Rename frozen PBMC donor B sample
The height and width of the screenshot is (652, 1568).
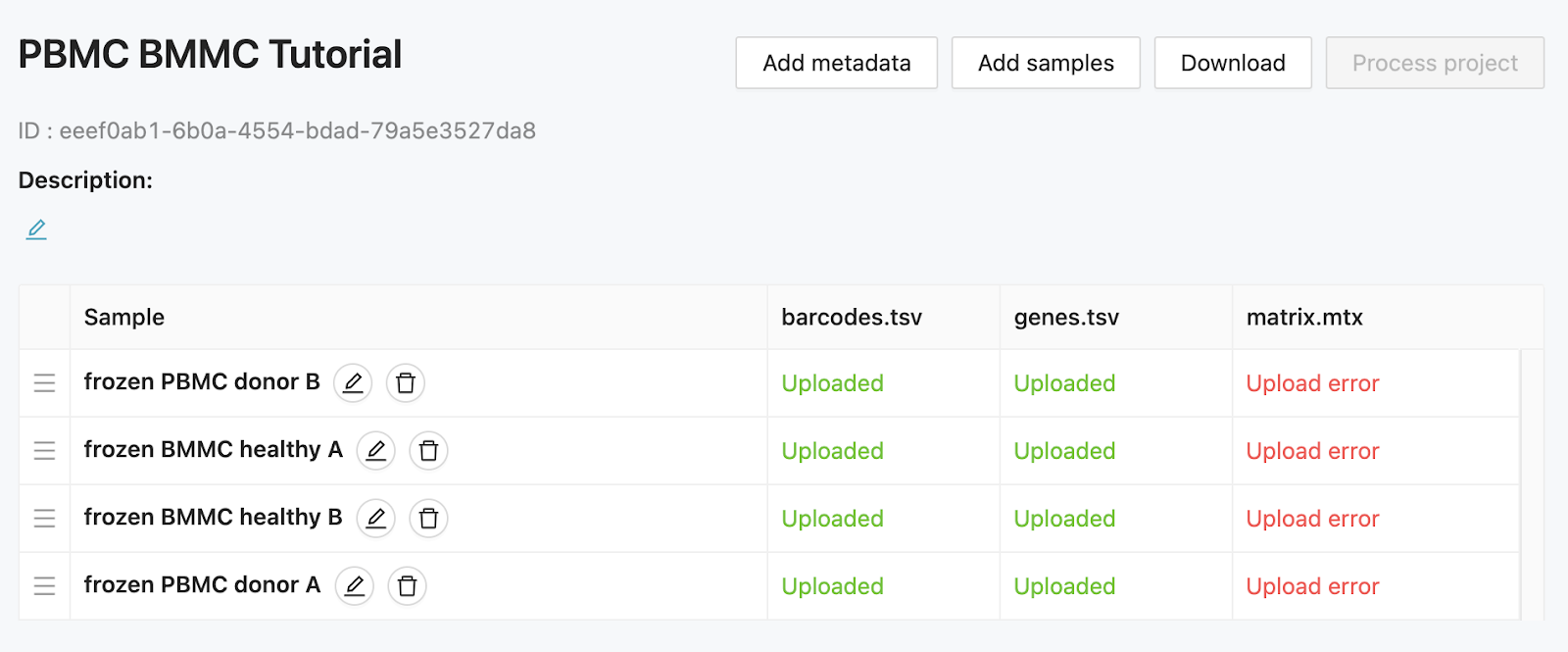(353, 382)
